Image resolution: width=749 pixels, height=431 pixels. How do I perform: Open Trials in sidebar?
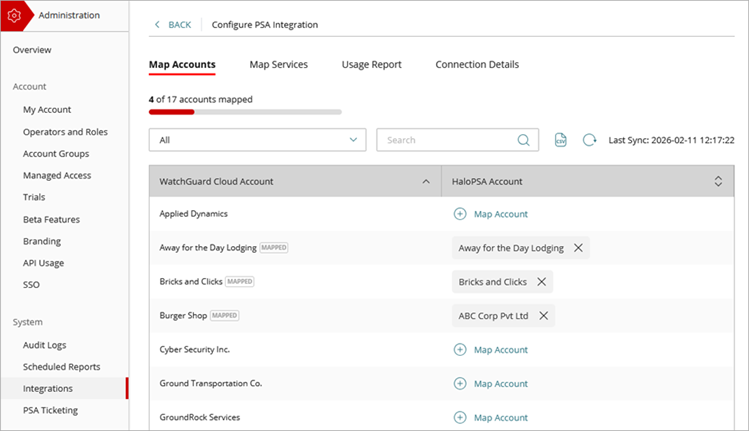pos(34,197)
